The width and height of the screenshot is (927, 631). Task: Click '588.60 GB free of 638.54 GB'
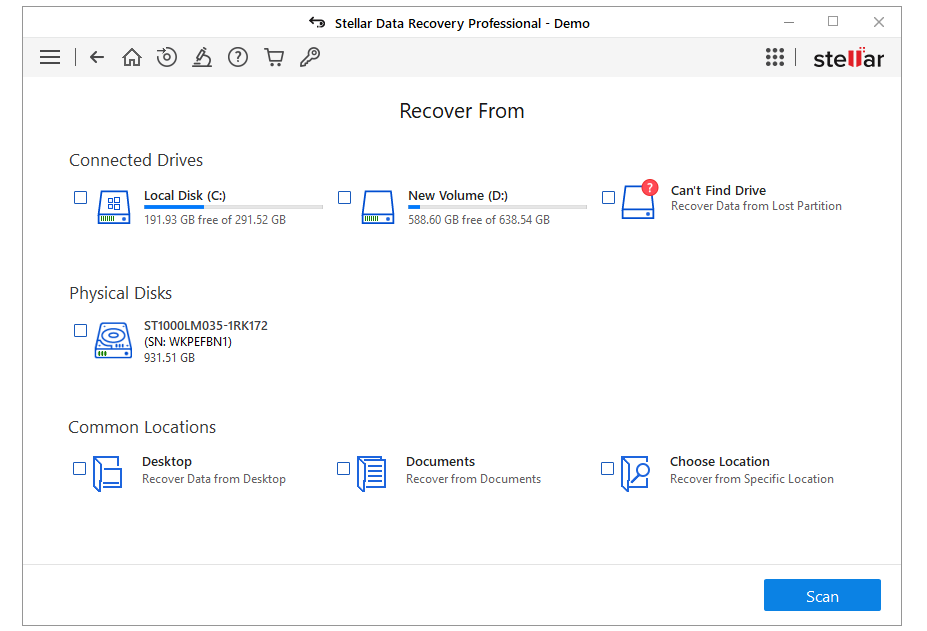coord(479,220)
